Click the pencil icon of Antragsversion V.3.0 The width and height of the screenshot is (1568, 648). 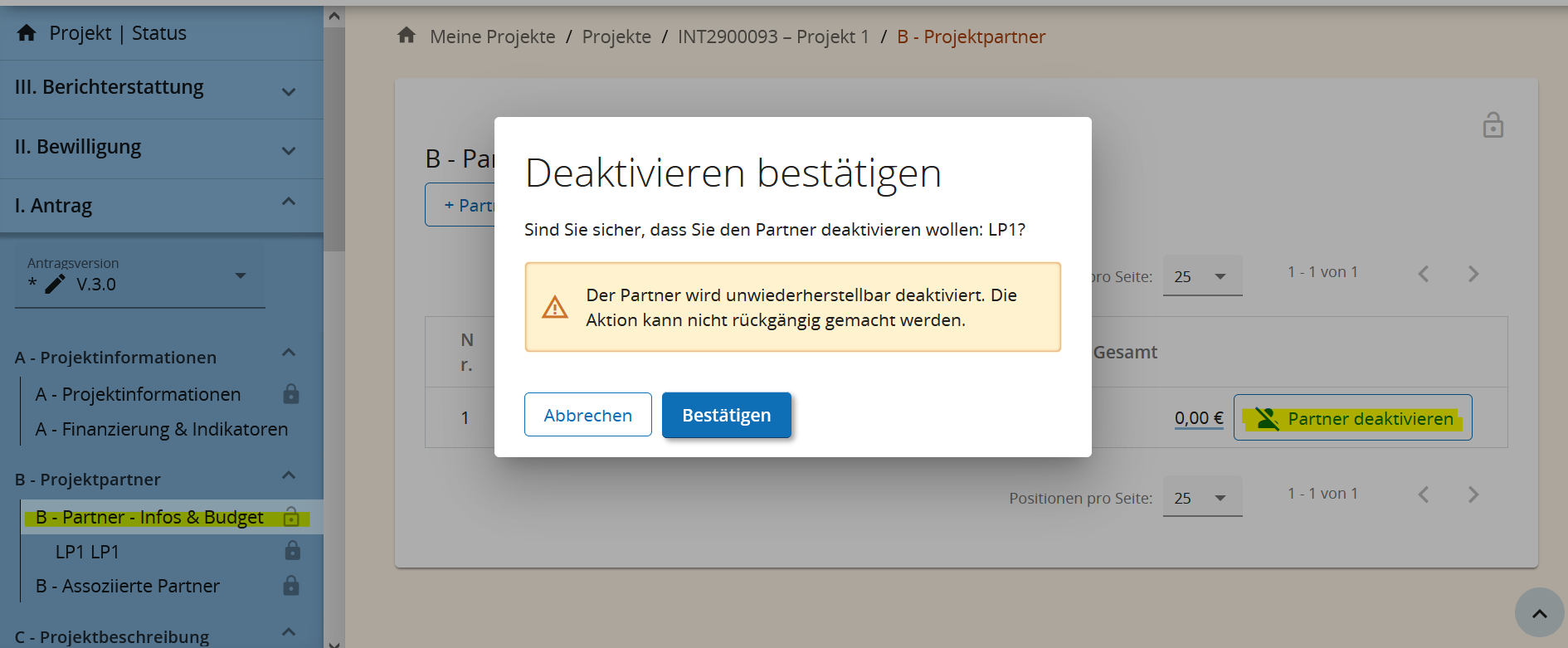55,285
